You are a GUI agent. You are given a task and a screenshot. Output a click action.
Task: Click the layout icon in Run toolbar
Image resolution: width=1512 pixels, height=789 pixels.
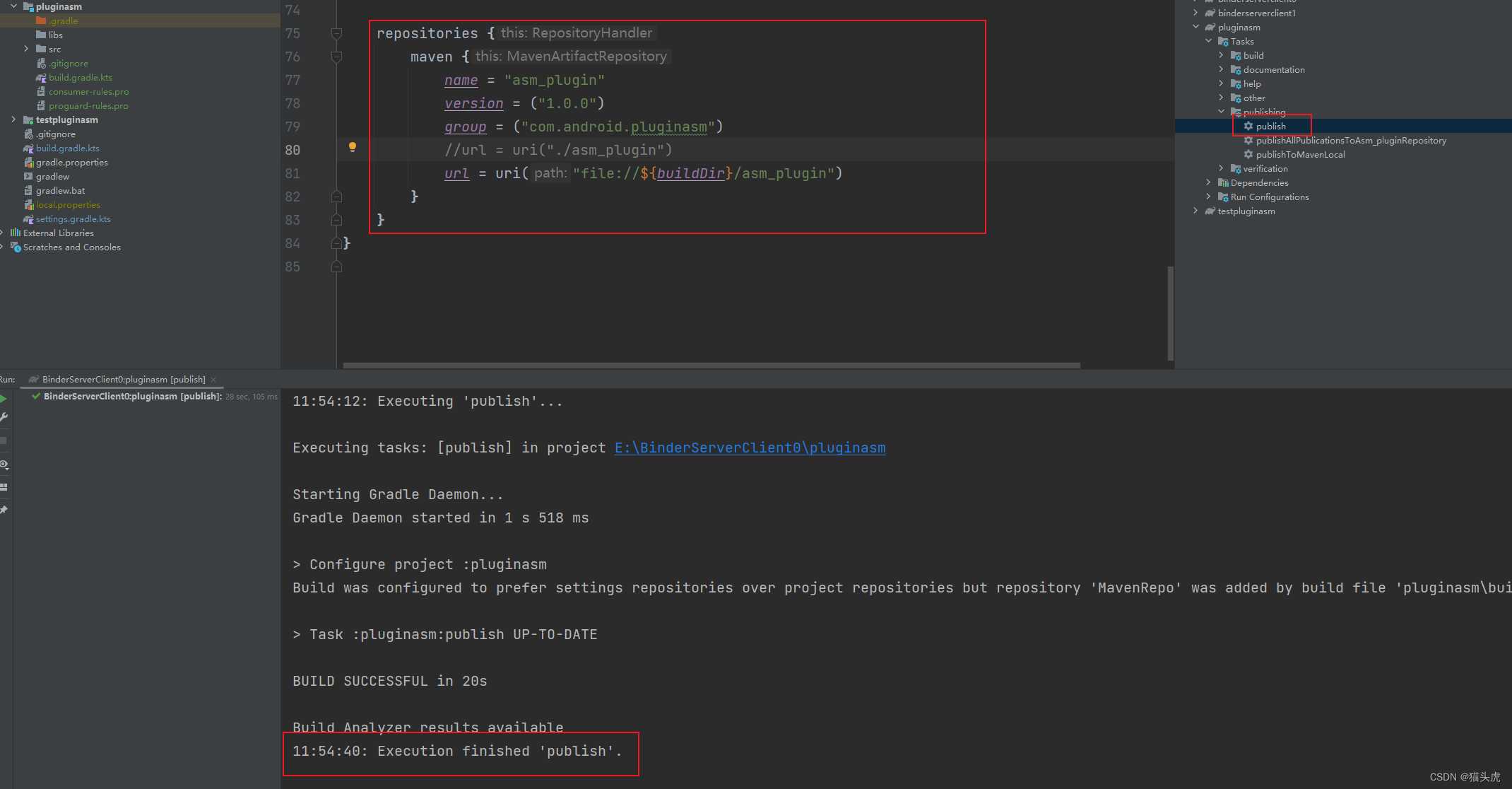coord(4,487)
